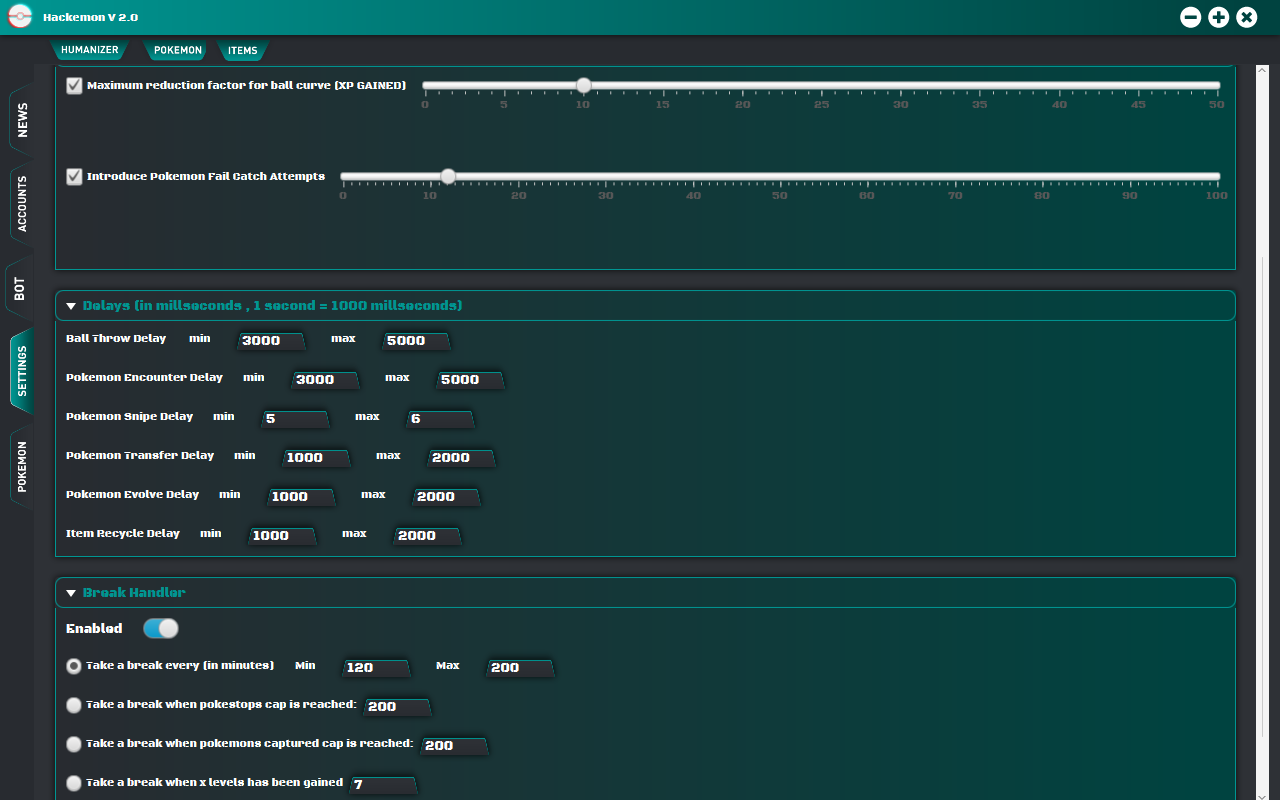Go to the Accounts side tab
The image size is (1280, 800).
pos(22,205)
